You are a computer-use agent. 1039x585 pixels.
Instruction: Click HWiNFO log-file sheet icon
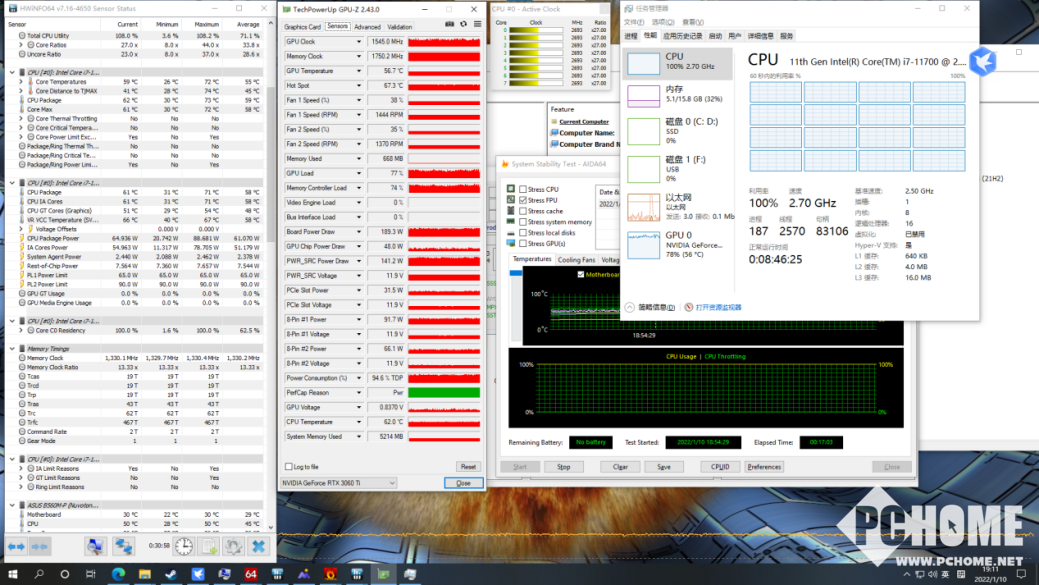[x=209, y=547]
